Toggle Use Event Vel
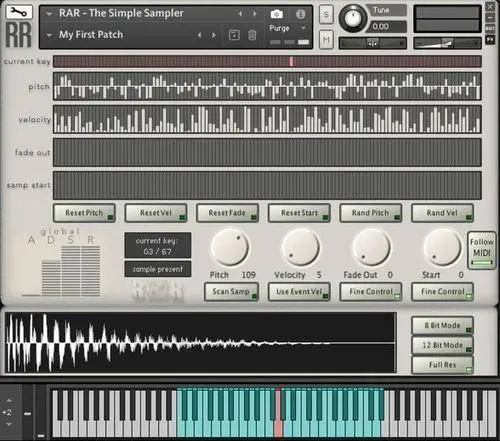This screenshot has height=441, width=500. (x=299, y=292)
